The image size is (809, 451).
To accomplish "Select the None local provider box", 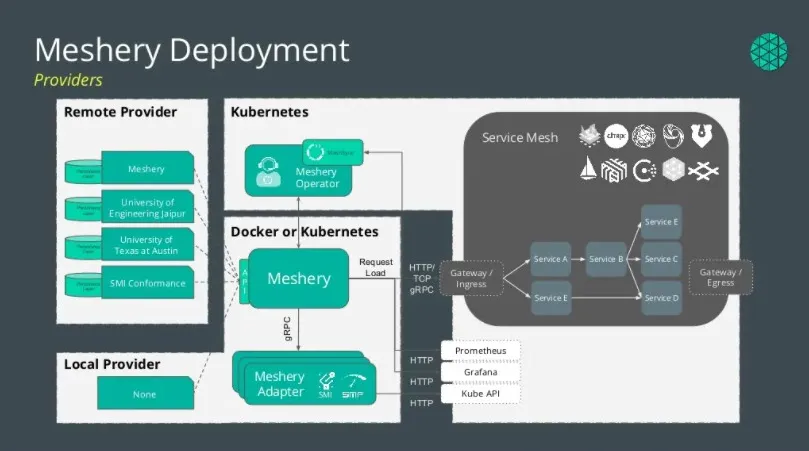I will pos(145,394).
